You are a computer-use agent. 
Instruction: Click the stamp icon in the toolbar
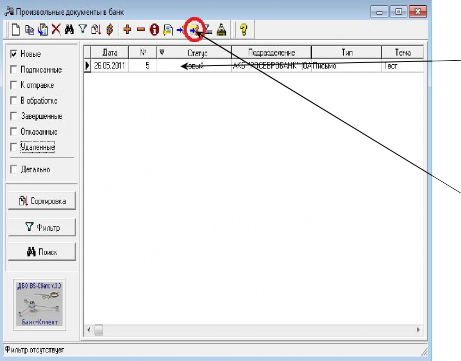point(221,30)
